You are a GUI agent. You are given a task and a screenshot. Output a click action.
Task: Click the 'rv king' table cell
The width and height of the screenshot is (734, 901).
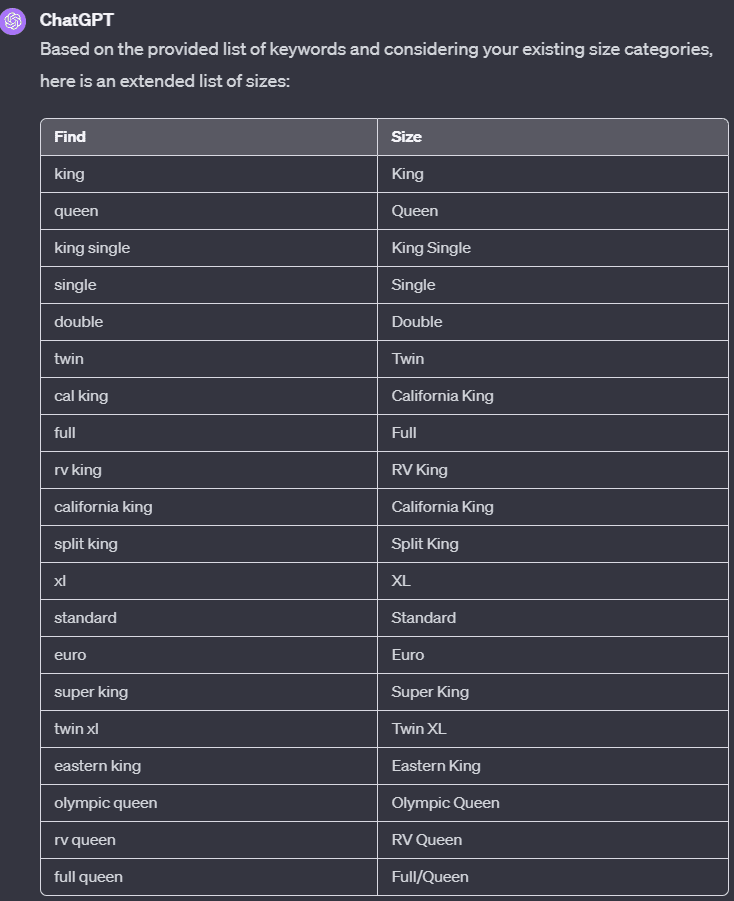[x=78, y=470]
